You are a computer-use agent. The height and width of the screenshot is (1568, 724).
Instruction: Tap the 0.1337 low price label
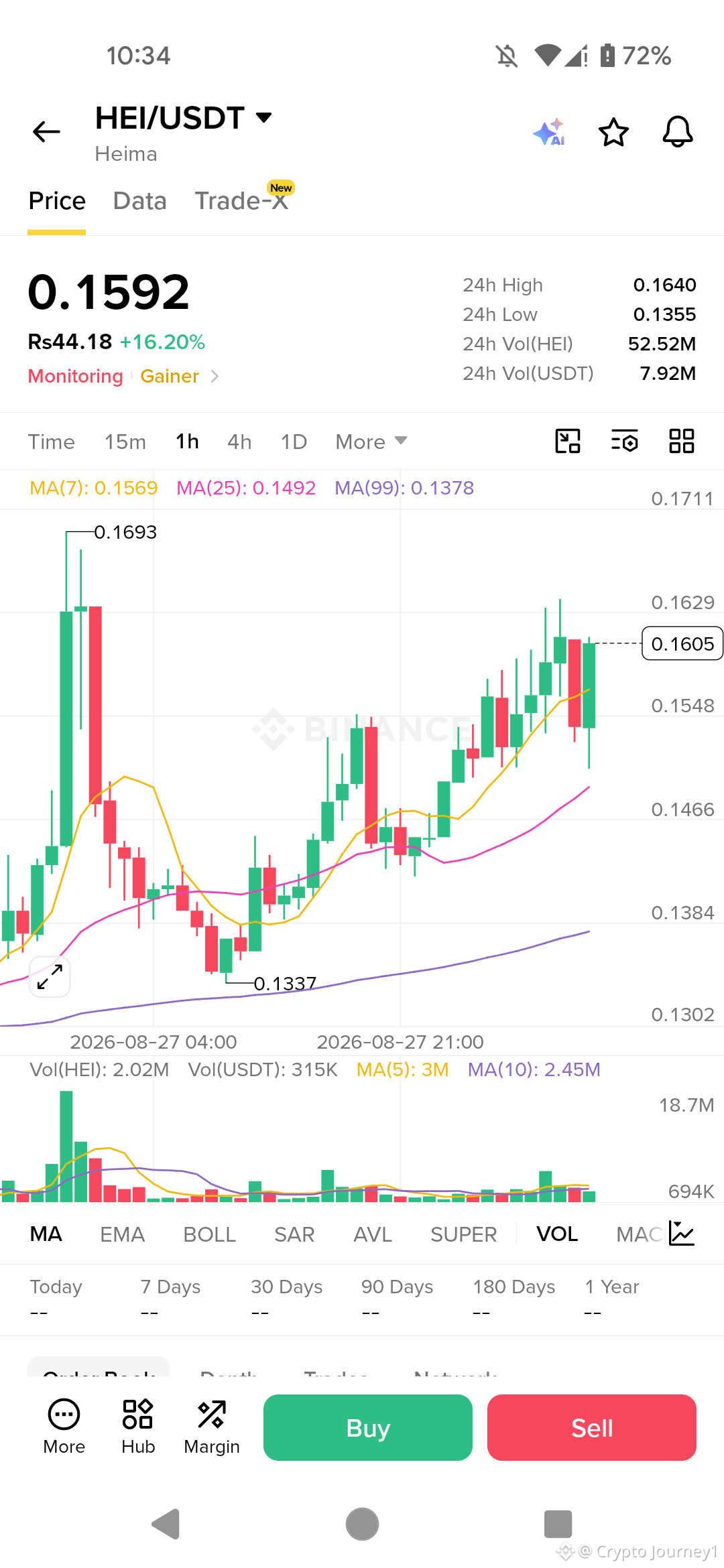(285, 984)
